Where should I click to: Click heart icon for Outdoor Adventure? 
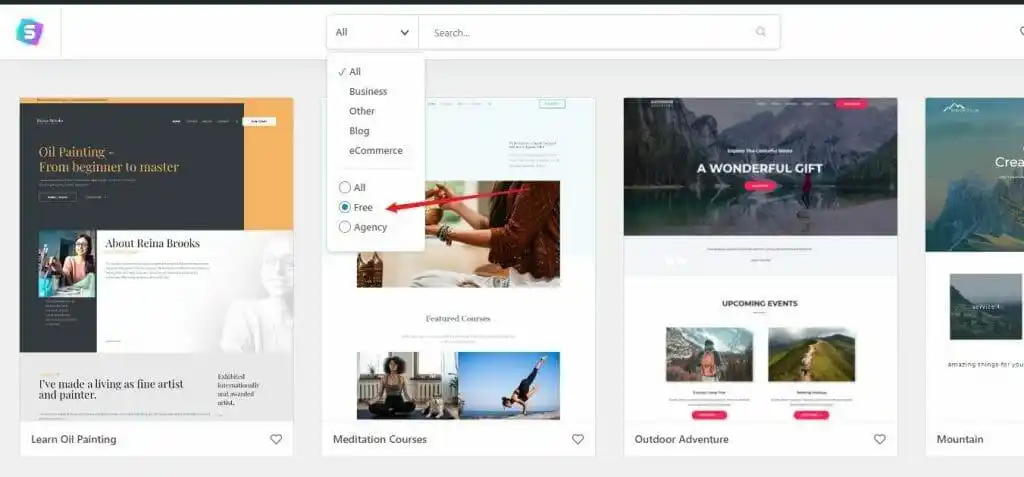coord(880,439)
